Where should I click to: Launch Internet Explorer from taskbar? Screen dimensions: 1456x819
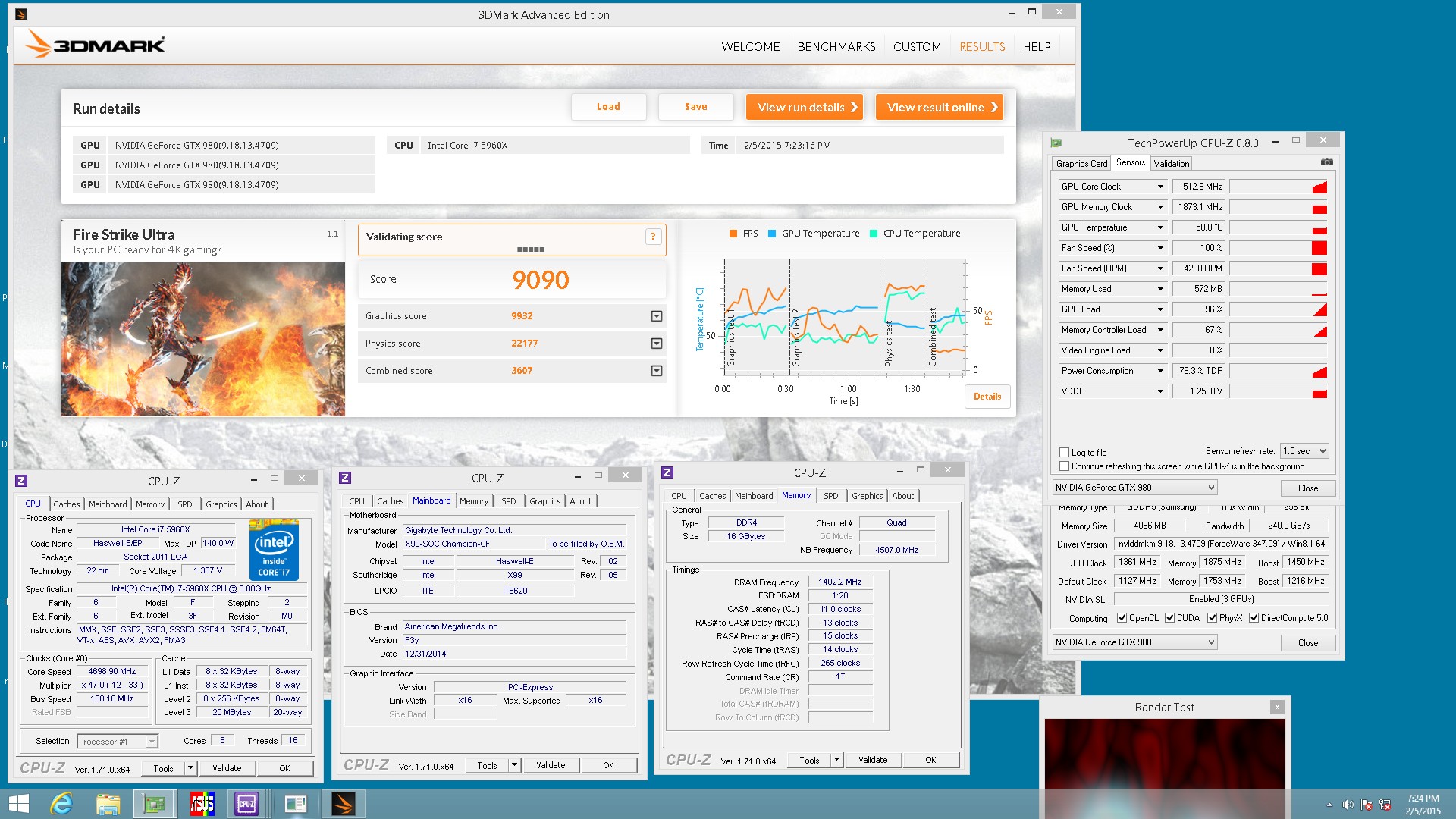click(61, 804)
